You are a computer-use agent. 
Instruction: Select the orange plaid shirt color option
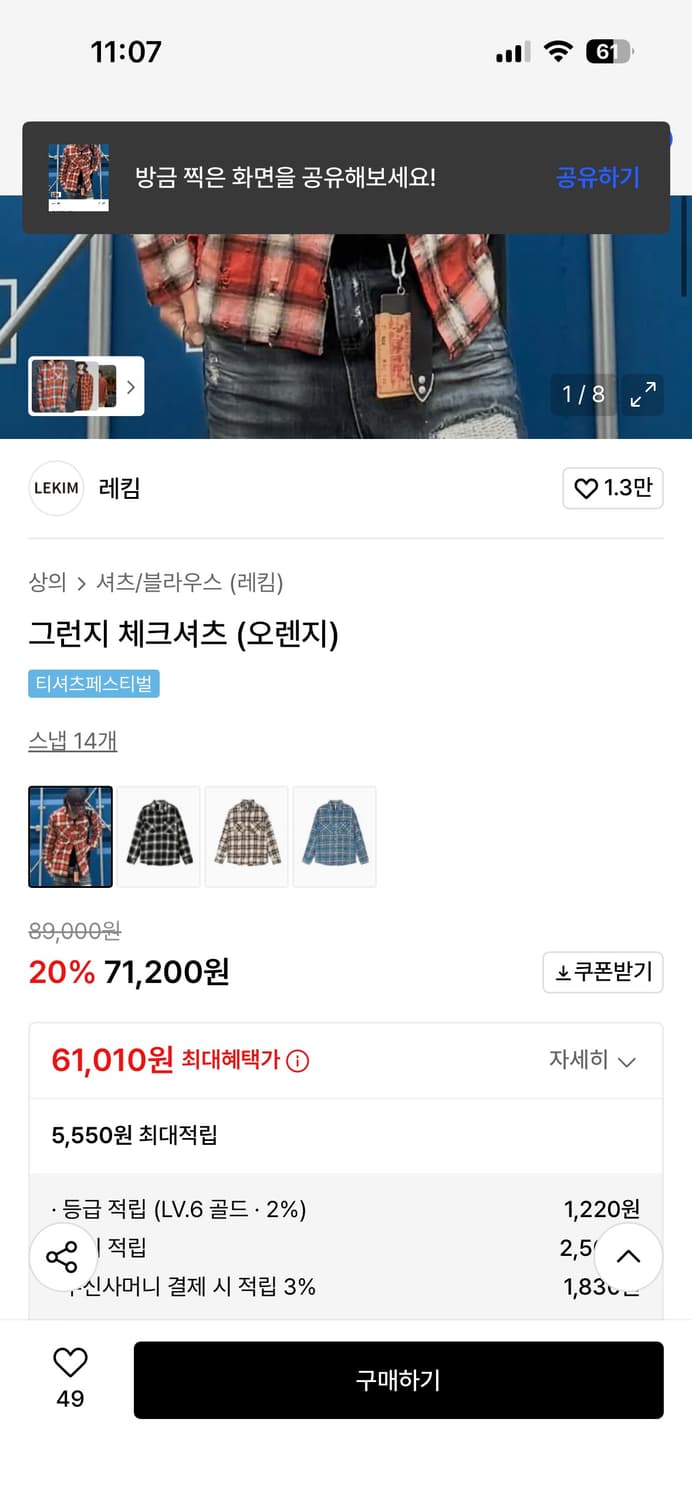70,836
